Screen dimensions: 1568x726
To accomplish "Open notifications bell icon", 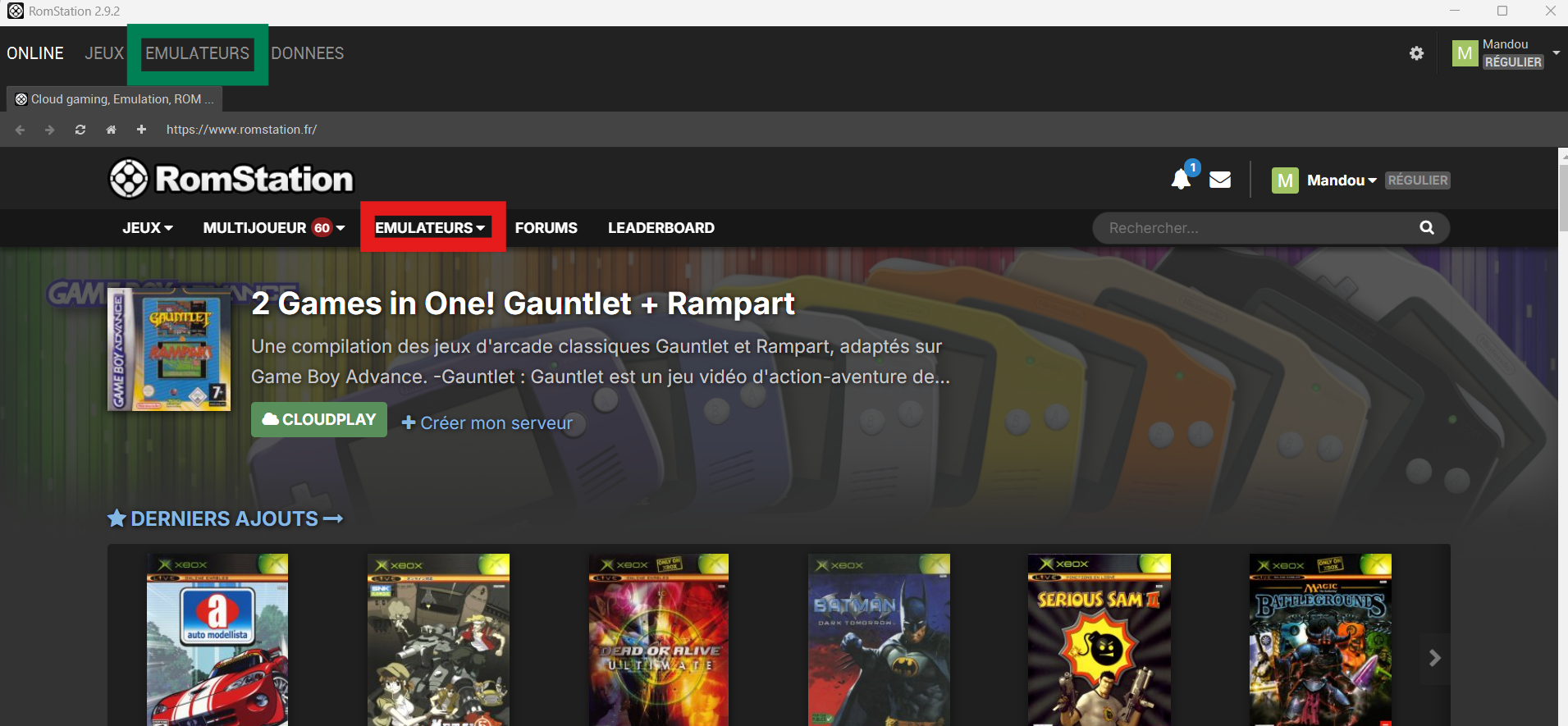I will pyautogui.click(x=1181, y=180).
